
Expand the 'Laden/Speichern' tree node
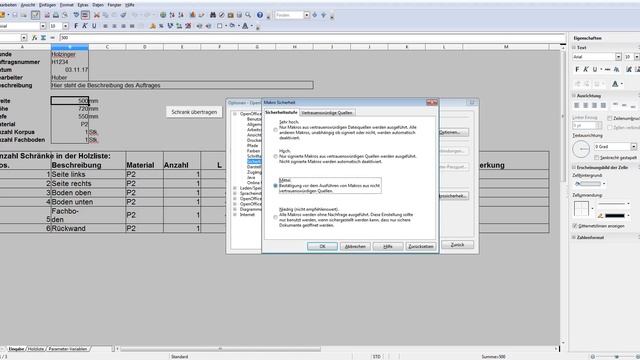tap(235, 188)
